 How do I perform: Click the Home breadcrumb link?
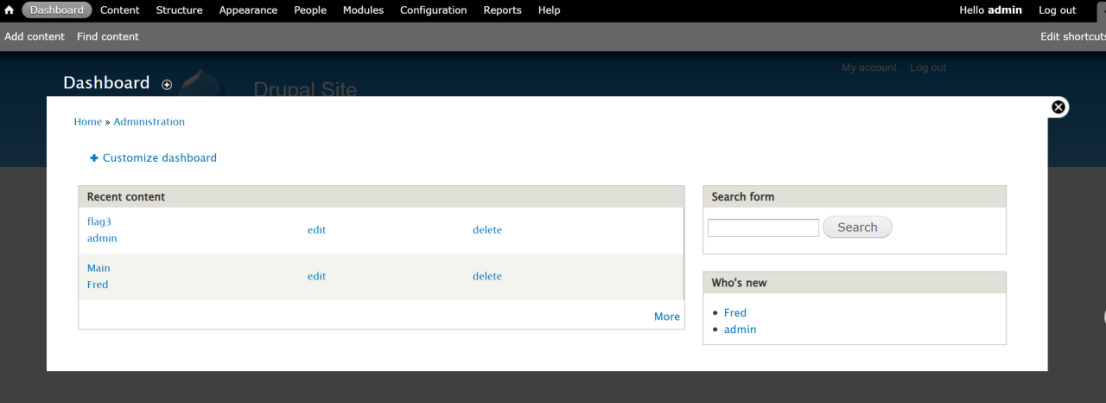click(87, 121)
